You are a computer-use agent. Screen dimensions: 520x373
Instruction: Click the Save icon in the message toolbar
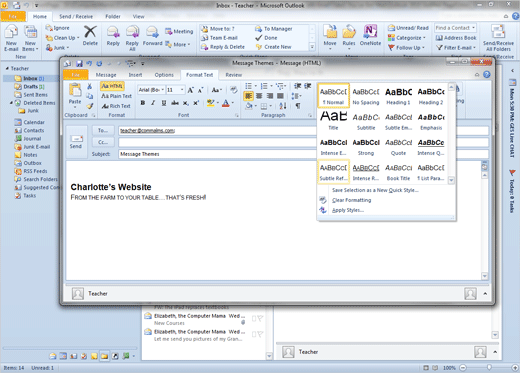coord(79,63)
